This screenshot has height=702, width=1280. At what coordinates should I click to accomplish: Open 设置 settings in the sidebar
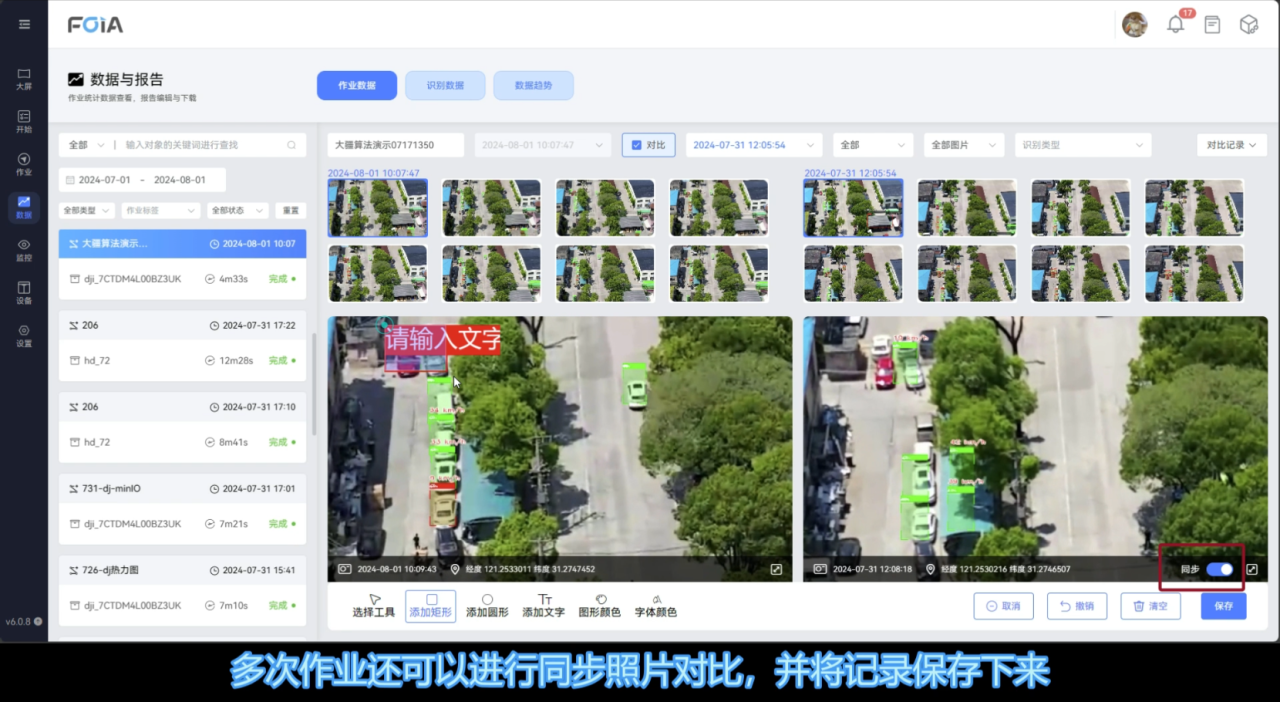click(x=24, y=335)
